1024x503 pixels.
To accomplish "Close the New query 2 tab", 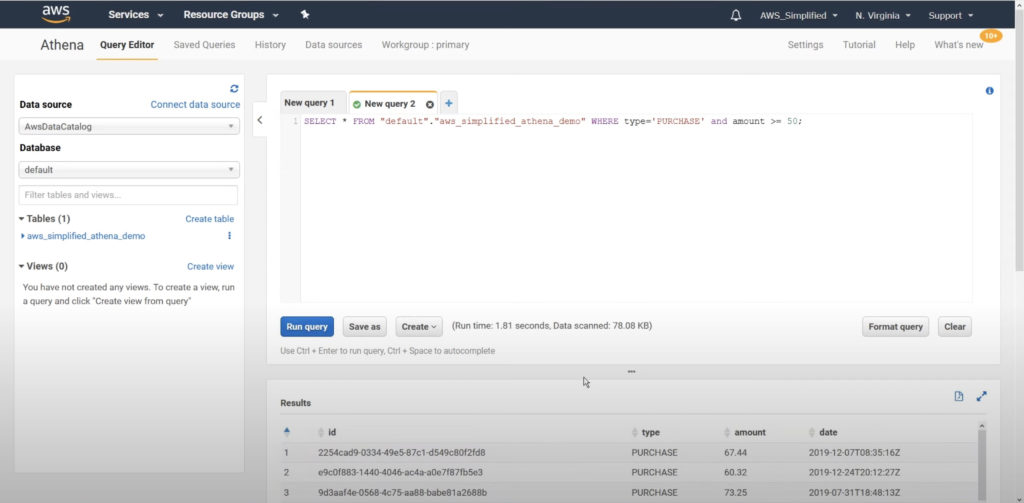I will pyautogui.click(x=430, y=104).
